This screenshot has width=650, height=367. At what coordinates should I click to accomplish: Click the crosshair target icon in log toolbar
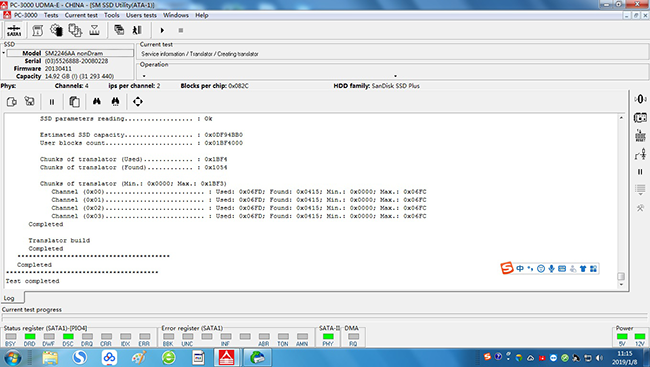coord(138,102)
